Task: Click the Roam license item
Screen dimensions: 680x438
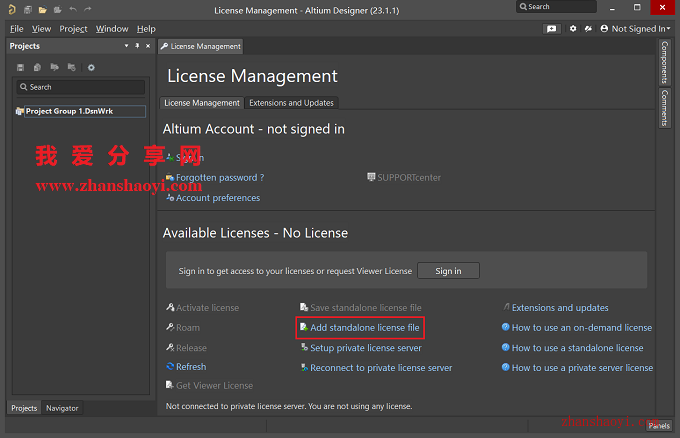Action: pyautogui.click(x=183, y=327)
